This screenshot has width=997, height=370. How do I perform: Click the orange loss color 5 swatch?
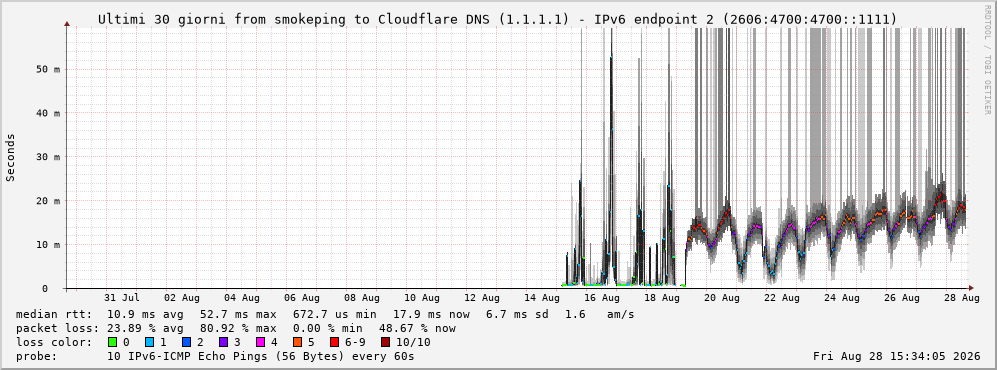coord(297,342)
